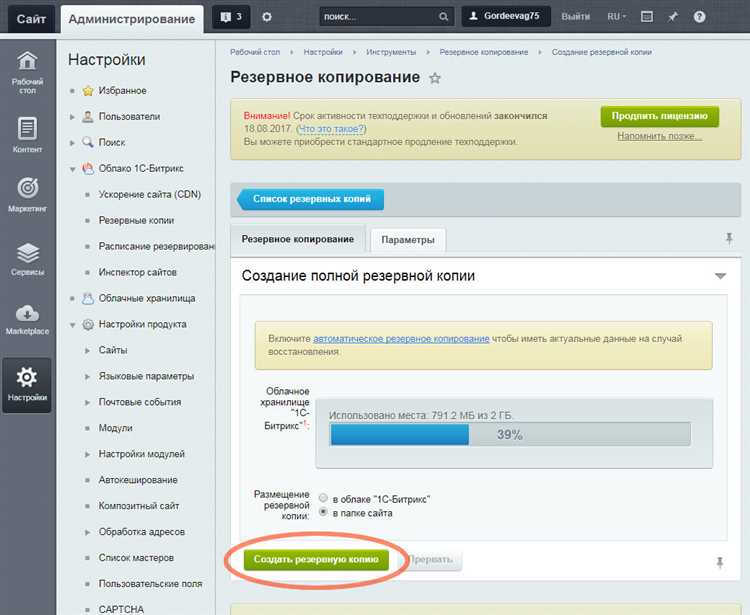
Task: Open Список резервных копий button
Action: pos(311,199)
